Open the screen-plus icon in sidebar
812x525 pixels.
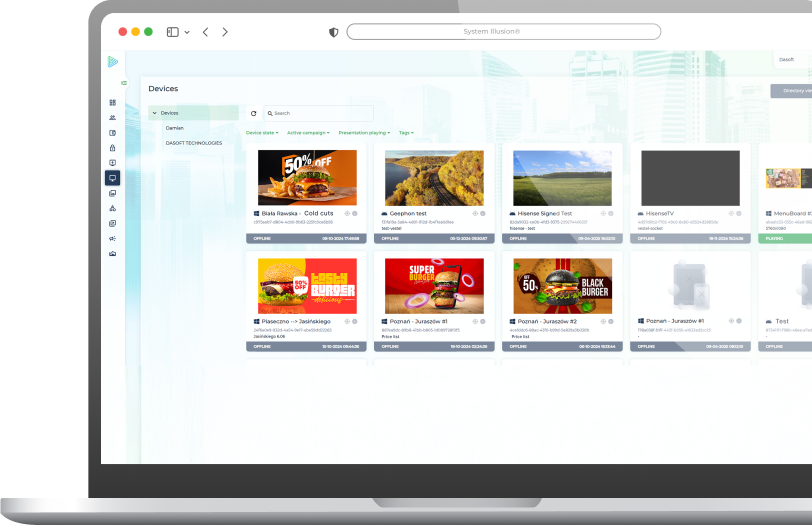coord(112,163)
